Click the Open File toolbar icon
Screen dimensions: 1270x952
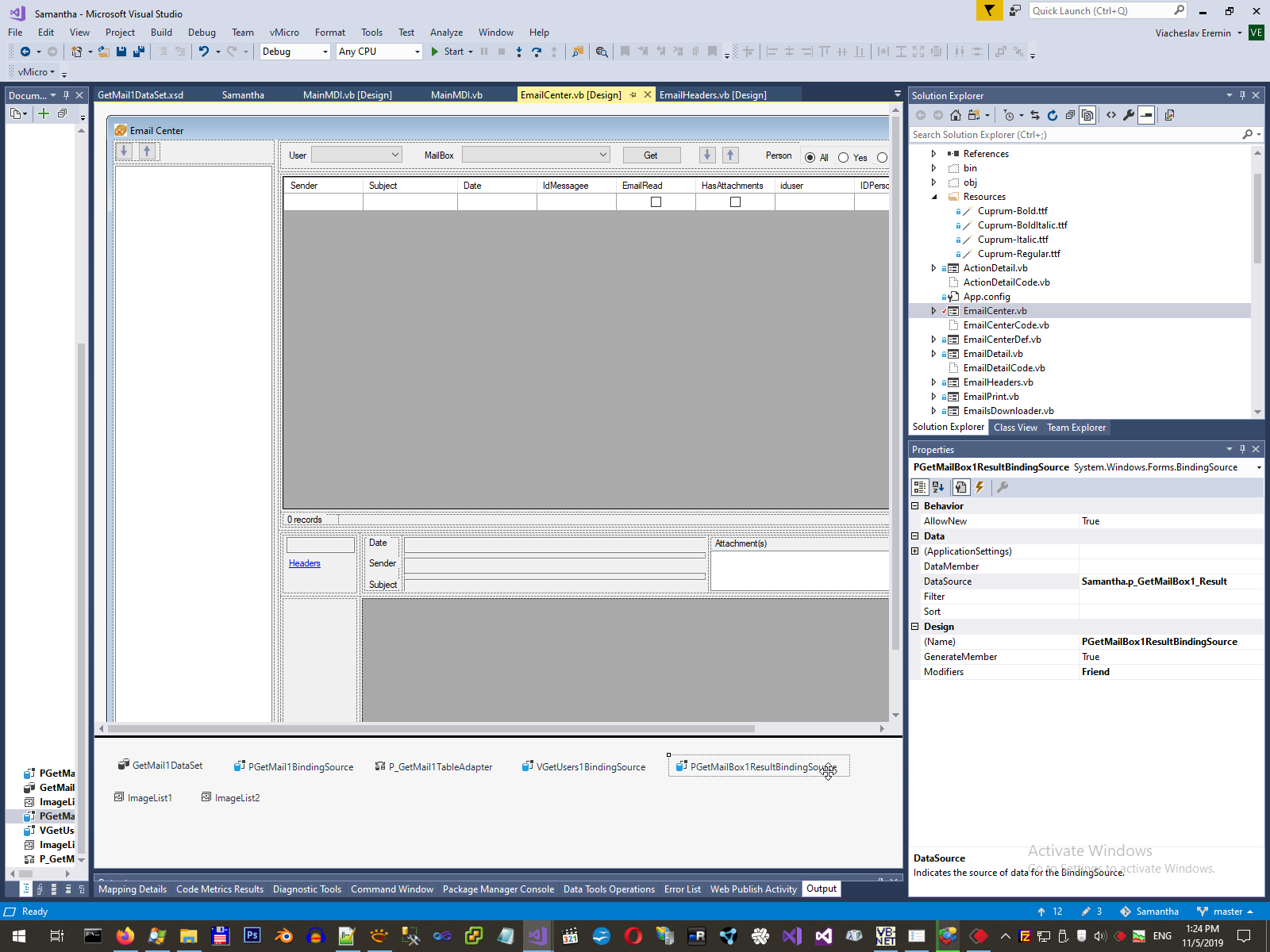coord(103,52)
